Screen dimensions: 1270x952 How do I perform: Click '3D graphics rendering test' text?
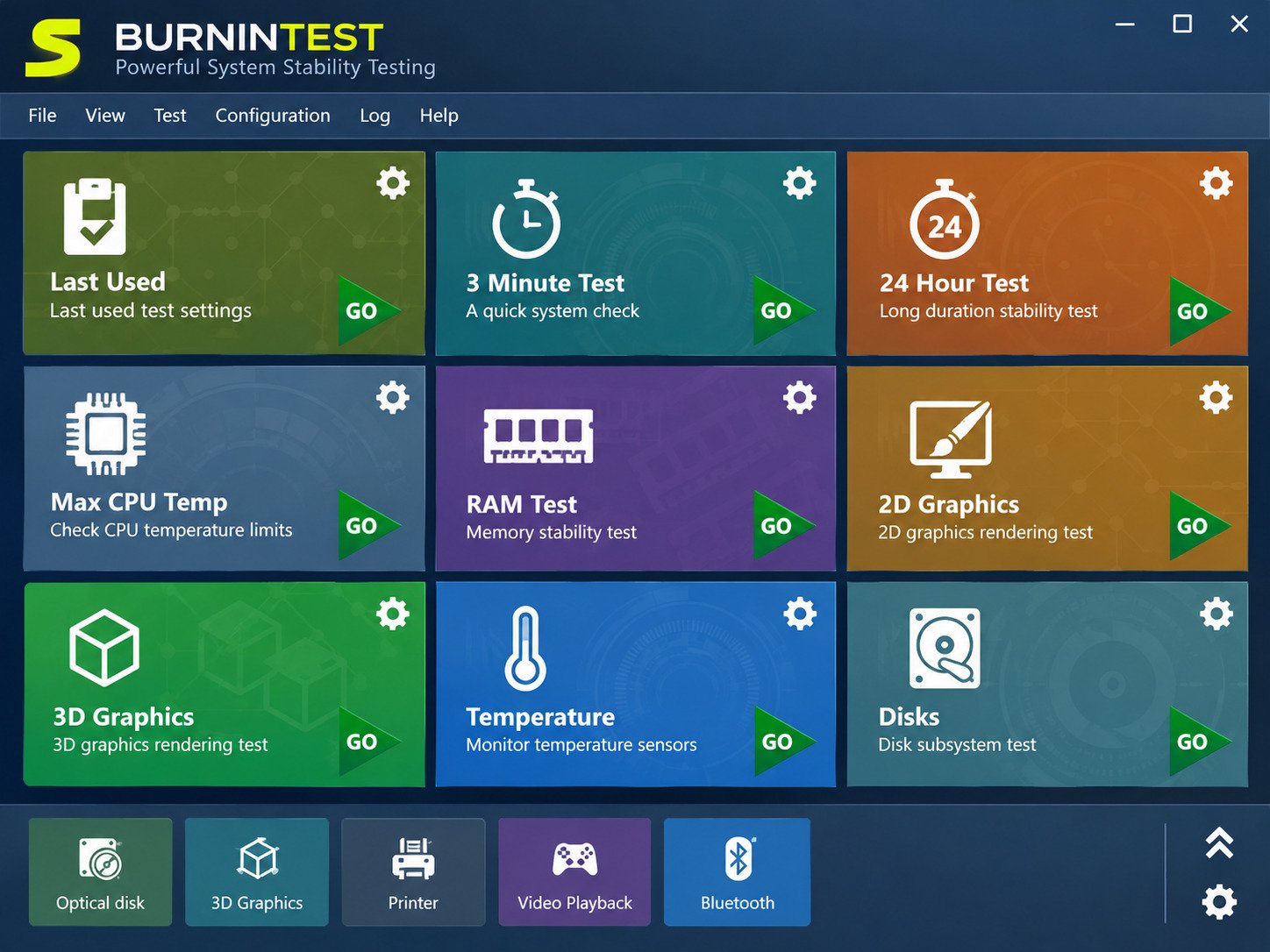(x=161, y=744)
